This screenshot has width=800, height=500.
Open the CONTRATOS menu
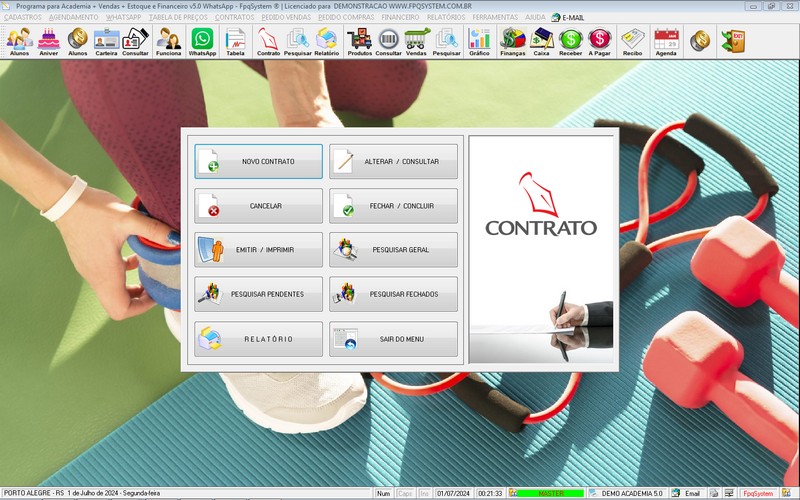[x=235, y=17]
